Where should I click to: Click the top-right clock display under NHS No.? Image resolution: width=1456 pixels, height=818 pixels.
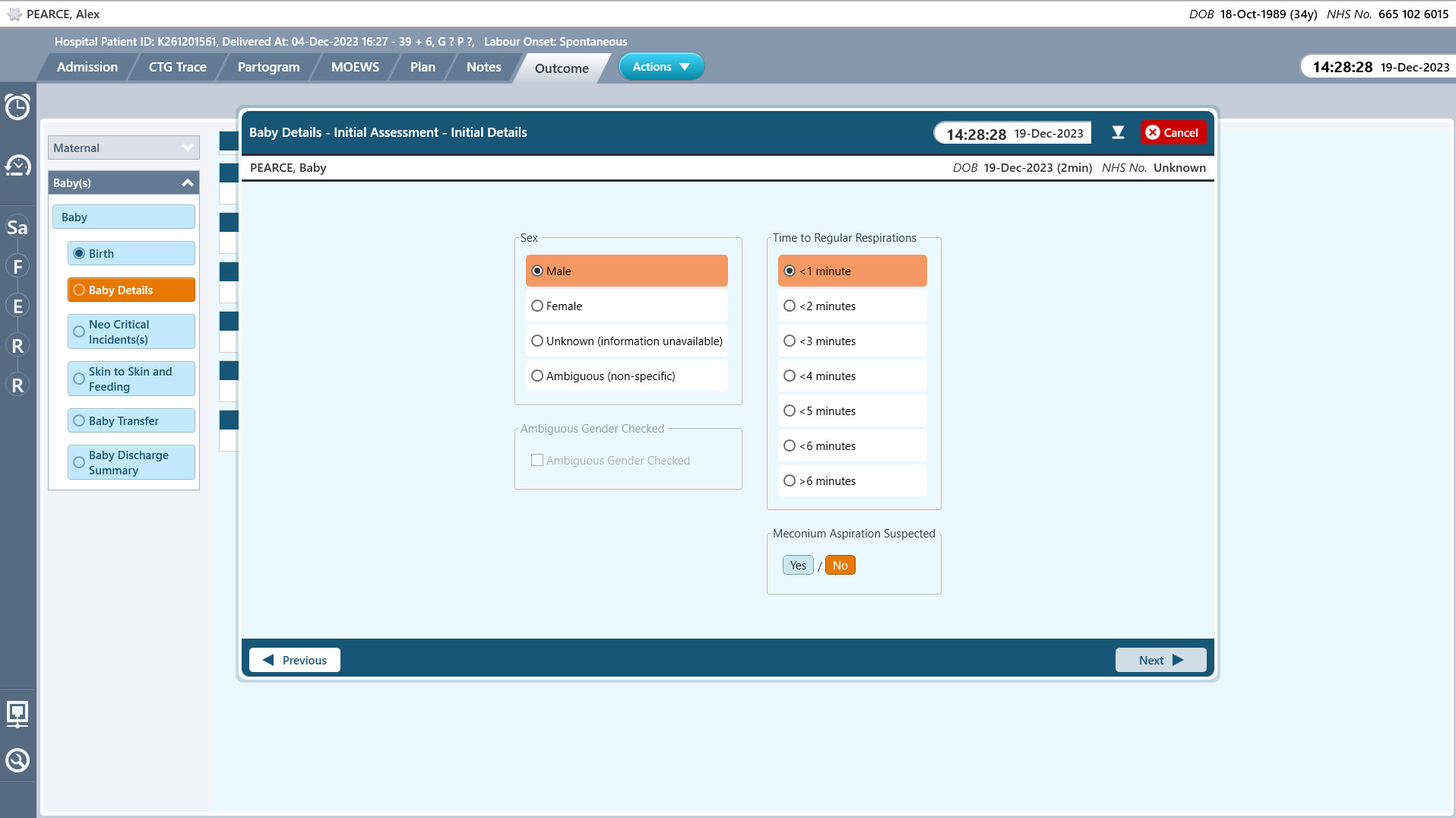click(x=1379, y=67)
